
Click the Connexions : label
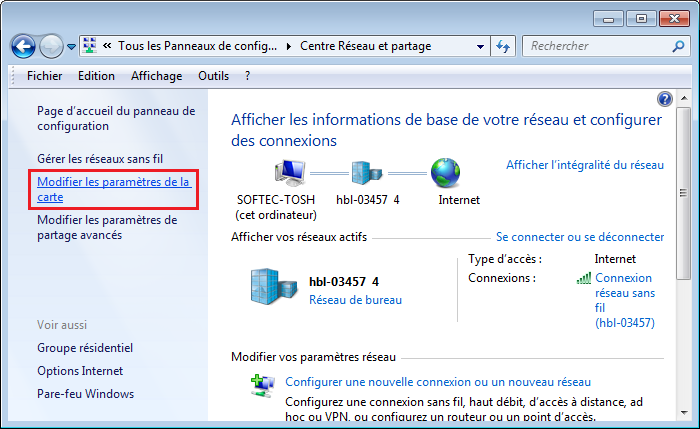click(502, 278)
